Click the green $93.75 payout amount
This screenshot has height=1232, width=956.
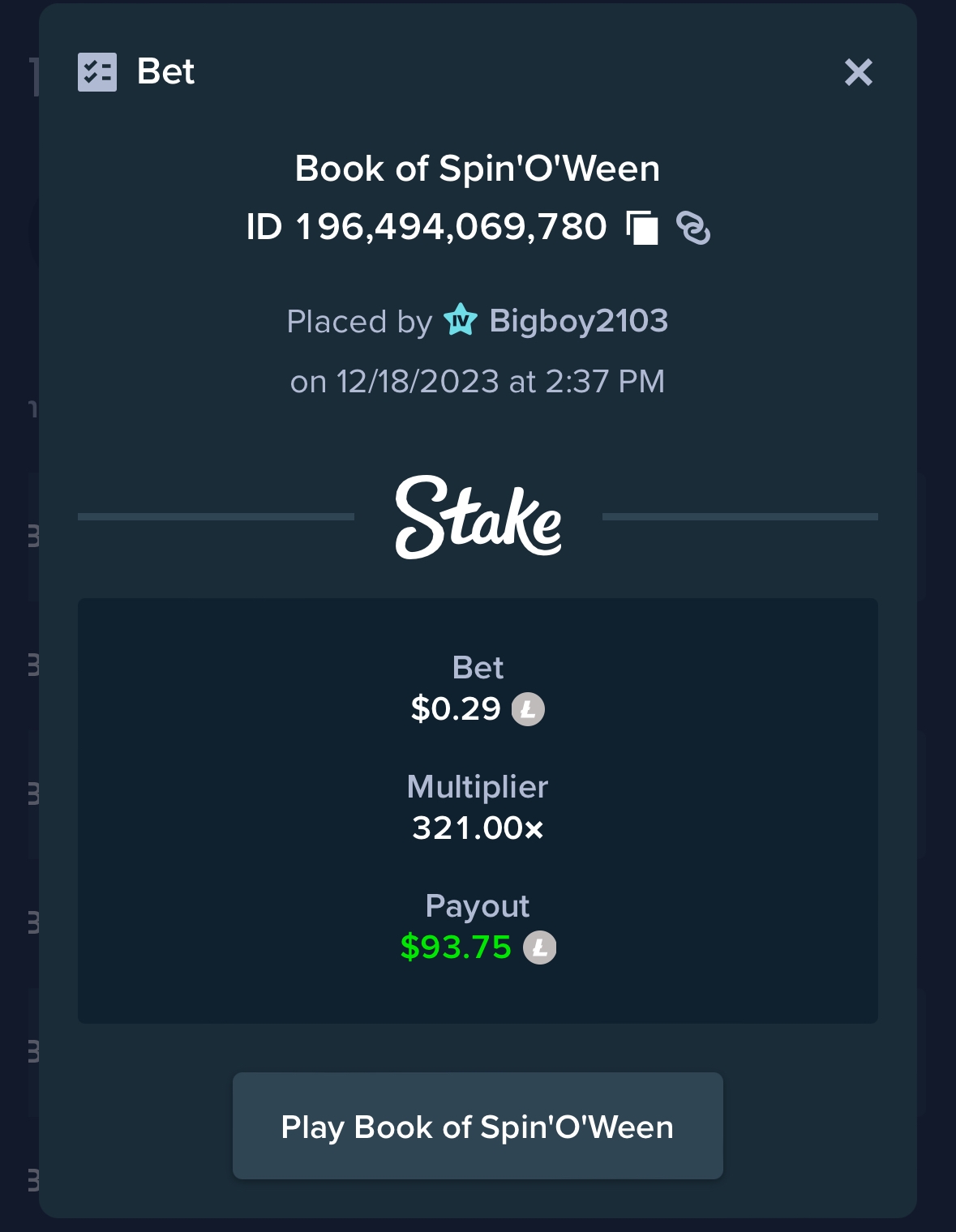456,947
